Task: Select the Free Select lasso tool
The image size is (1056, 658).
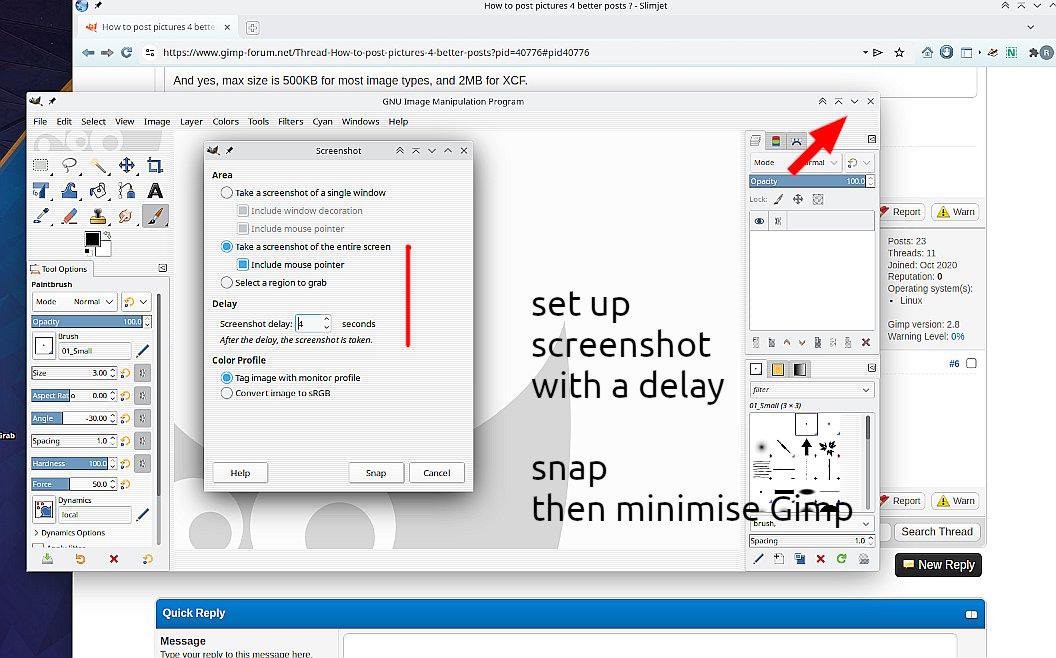Action: [69, 166]
